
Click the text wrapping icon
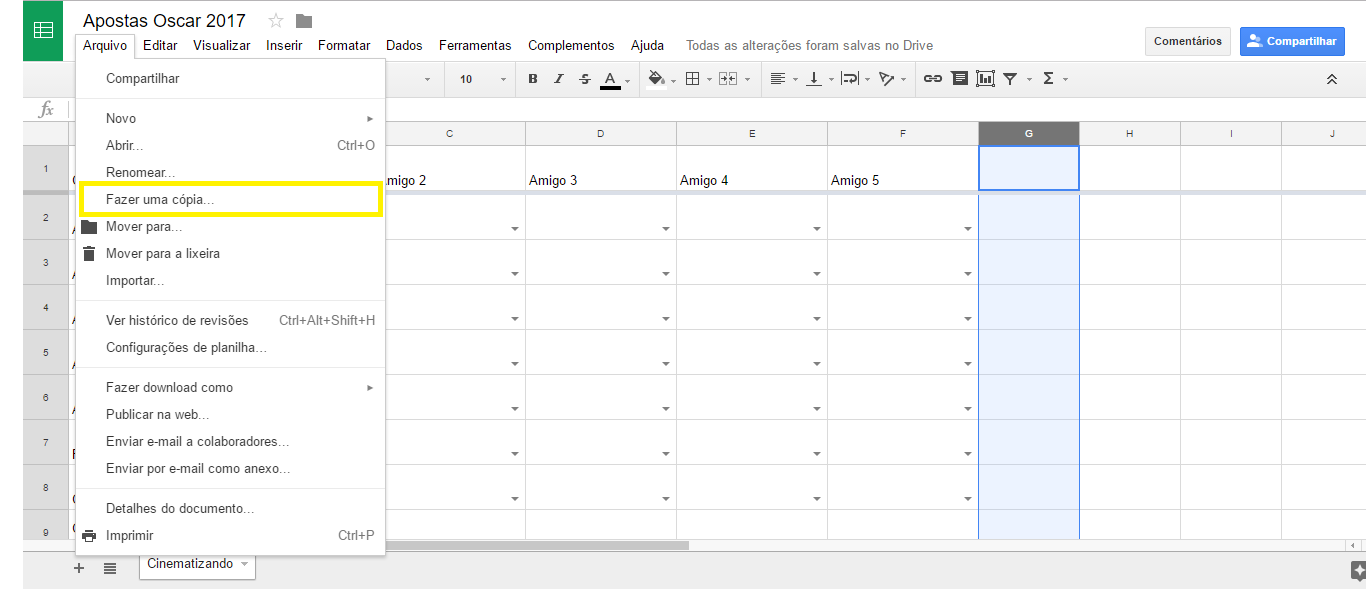[850, 79]
